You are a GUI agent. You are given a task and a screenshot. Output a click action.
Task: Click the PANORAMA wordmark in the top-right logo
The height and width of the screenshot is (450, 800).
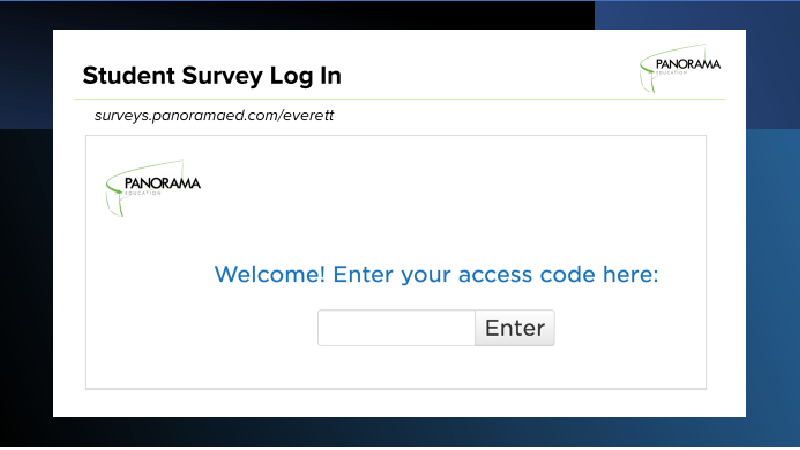tap(688, 64)
